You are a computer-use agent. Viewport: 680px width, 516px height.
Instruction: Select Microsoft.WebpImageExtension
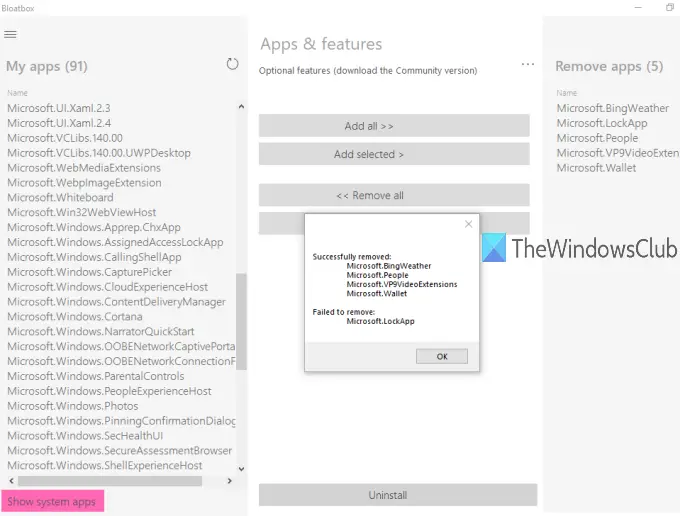[x=85, y=183]
